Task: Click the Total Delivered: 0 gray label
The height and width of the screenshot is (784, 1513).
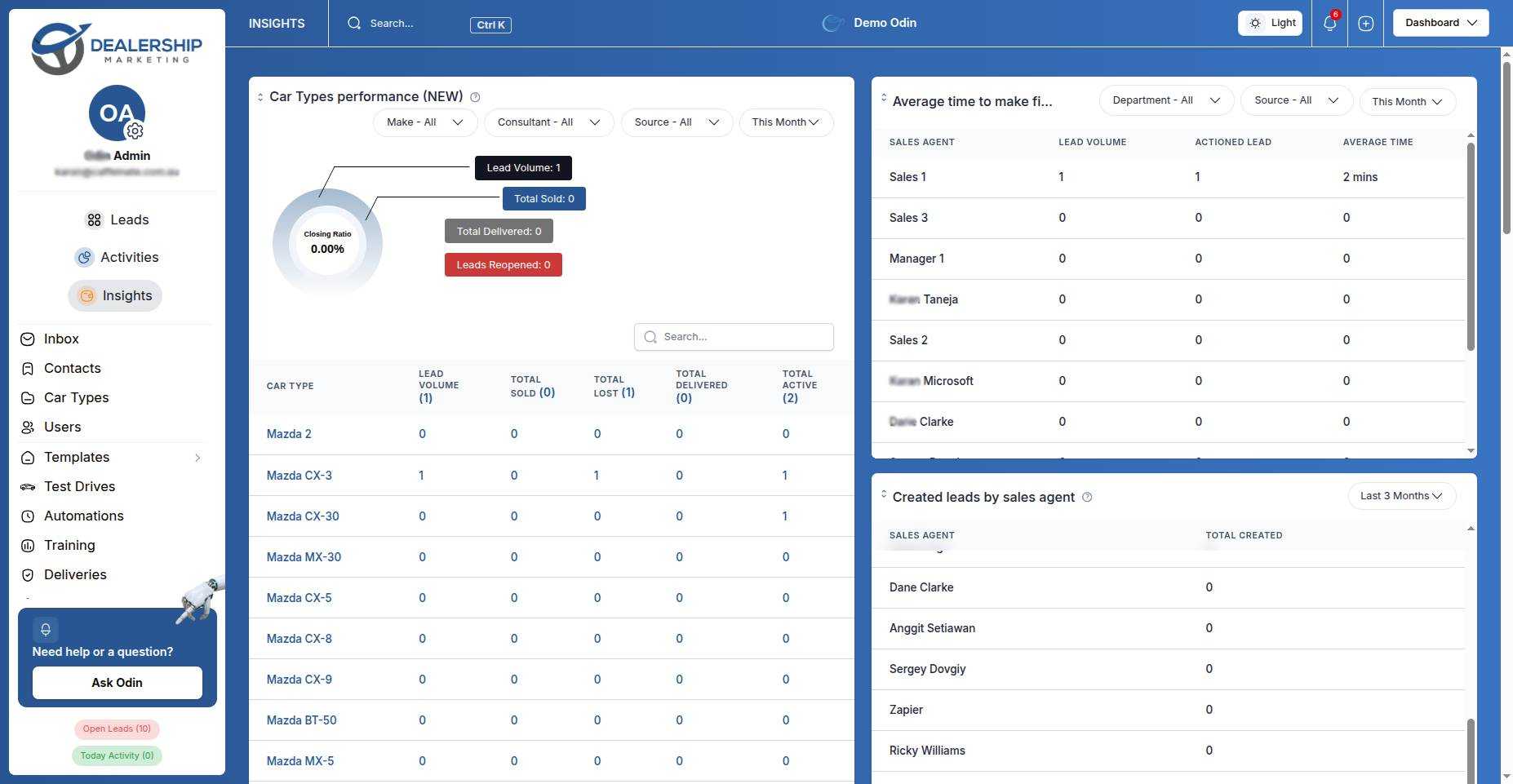Action: pos(499,232)
